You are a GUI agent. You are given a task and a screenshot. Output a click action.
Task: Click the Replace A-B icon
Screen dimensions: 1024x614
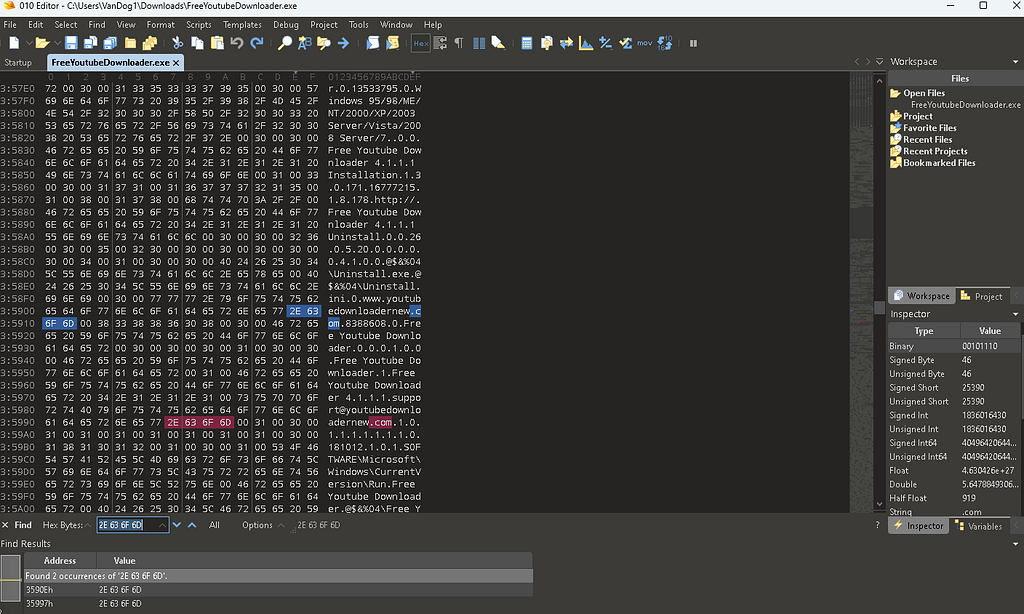pos(304,43)
